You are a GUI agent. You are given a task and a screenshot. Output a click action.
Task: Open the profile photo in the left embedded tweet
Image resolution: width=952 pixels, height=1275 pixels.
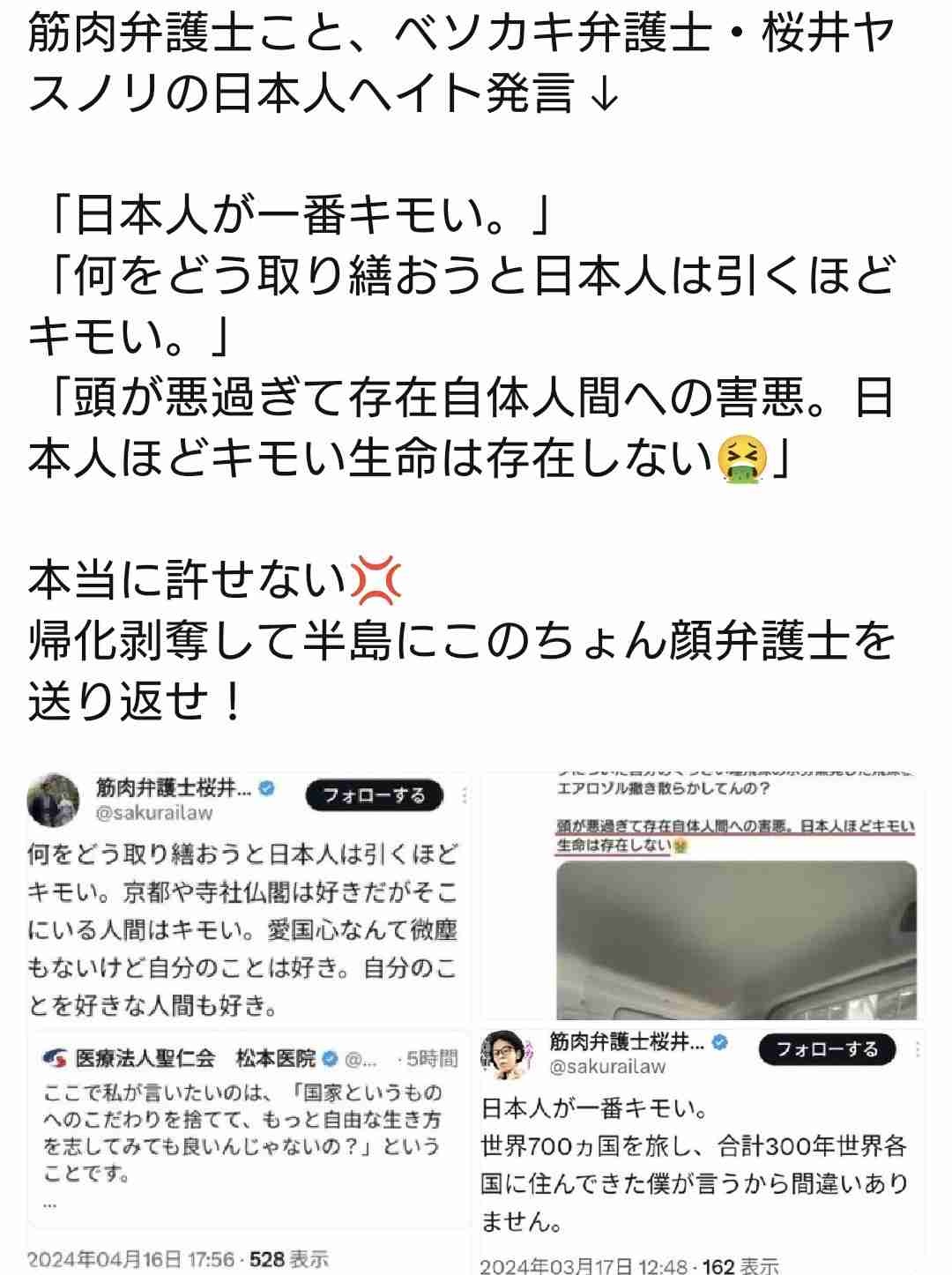coord(53,798)
